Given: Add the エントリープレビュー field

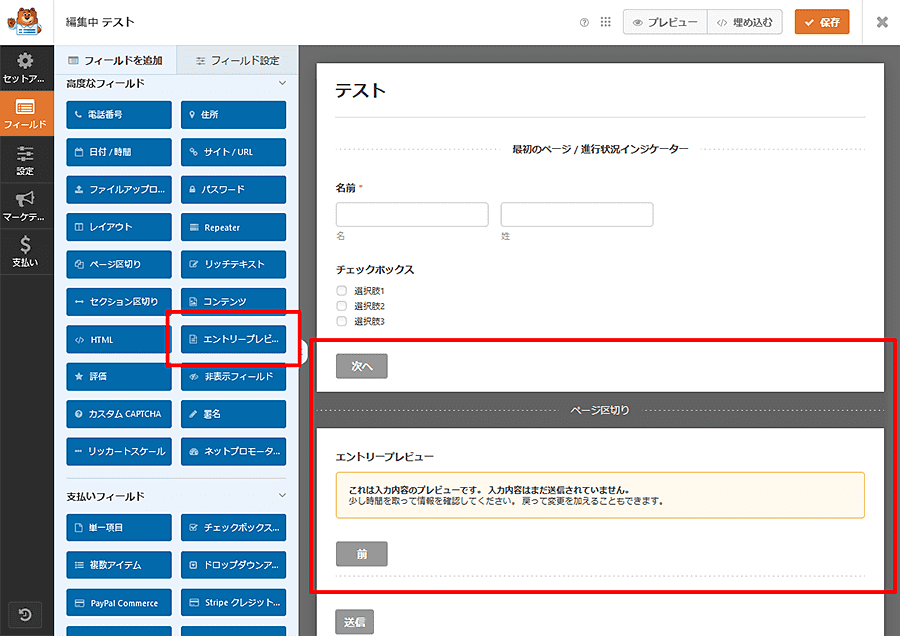Looking at the screenshot, I should pyautogui.click(x=233, y=339).
